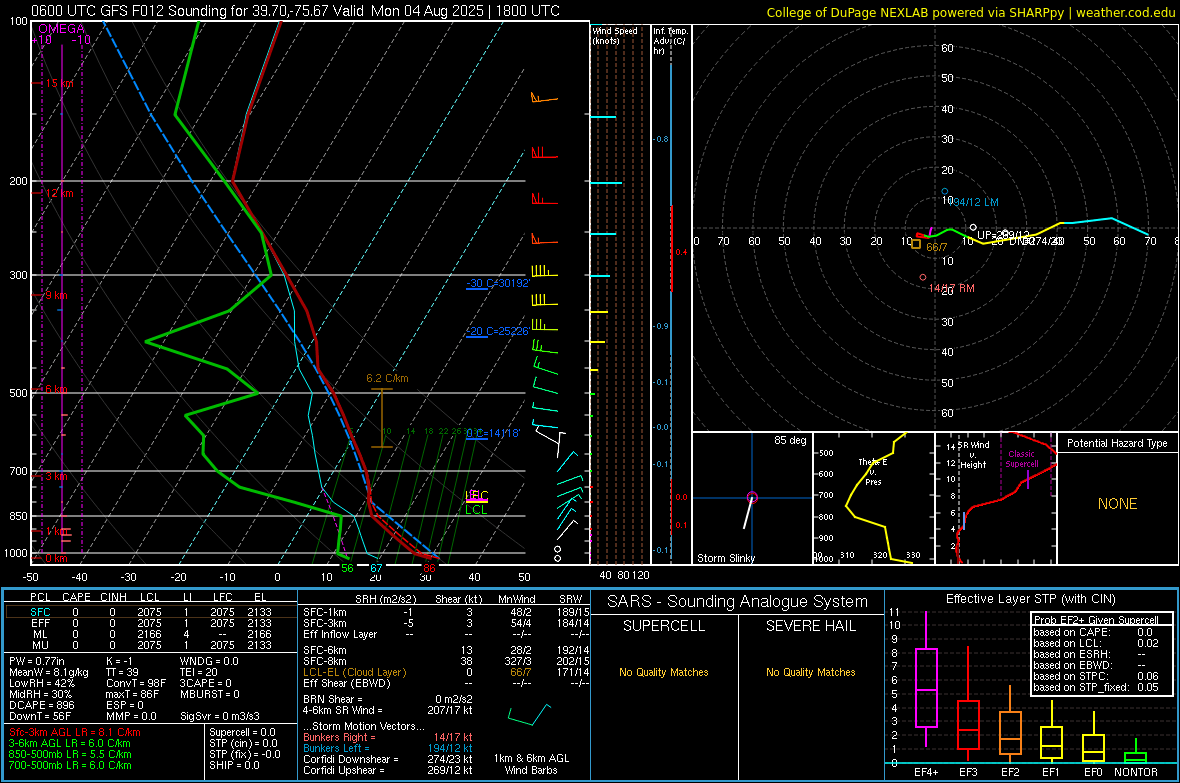The height and width of the screenshot is (783, 1180).
Task: Click the Theta-E v. Pres label
Action: pyautogui.click(x=873, y=471)
